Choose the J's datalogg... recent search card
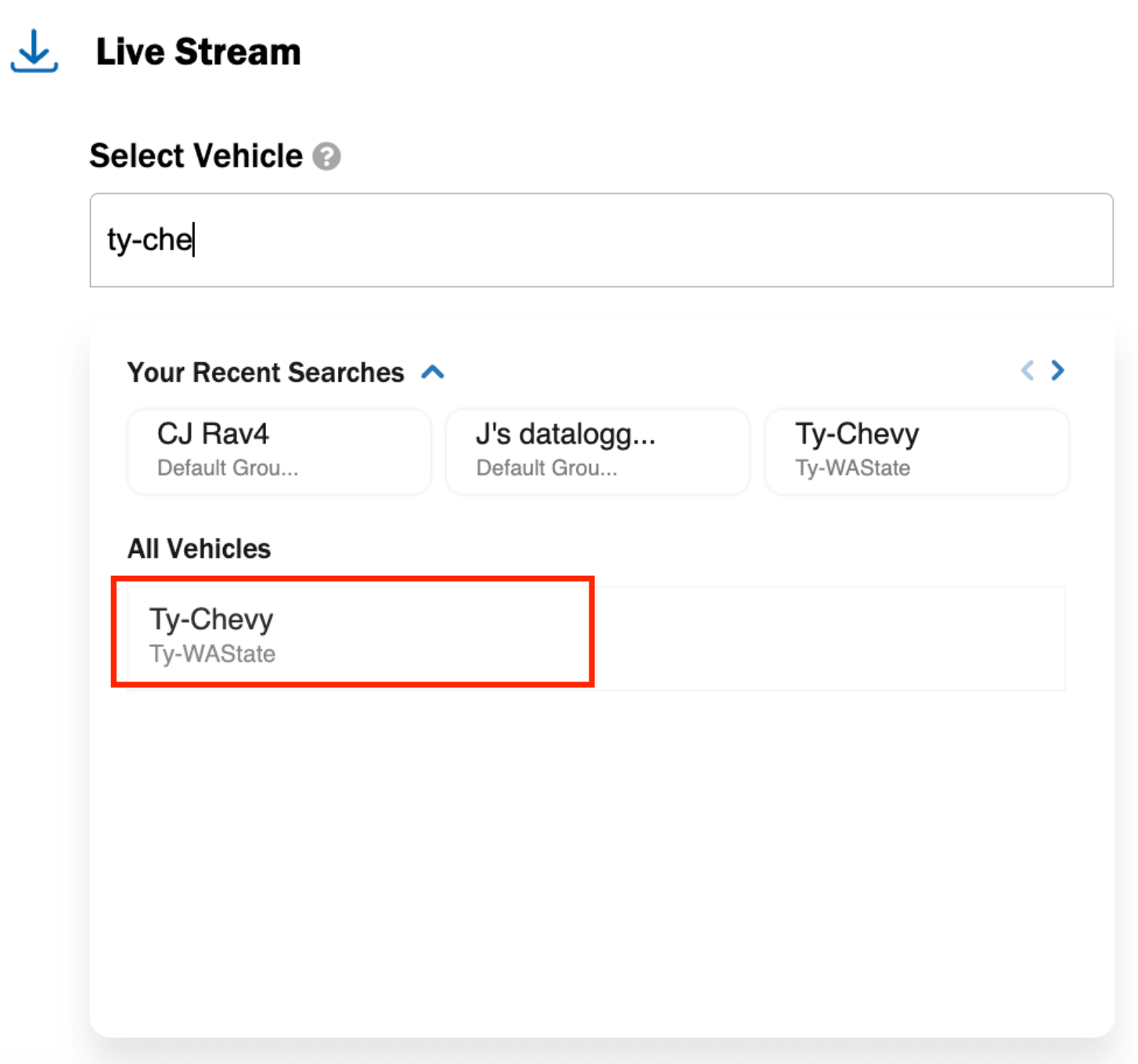 coord(597,451)
